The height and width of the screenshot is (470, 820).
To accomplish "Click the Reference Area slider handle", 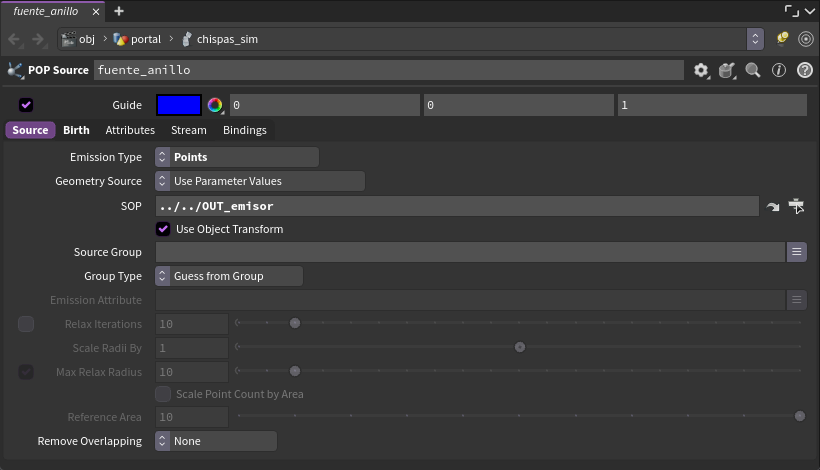I will point(800,416).
